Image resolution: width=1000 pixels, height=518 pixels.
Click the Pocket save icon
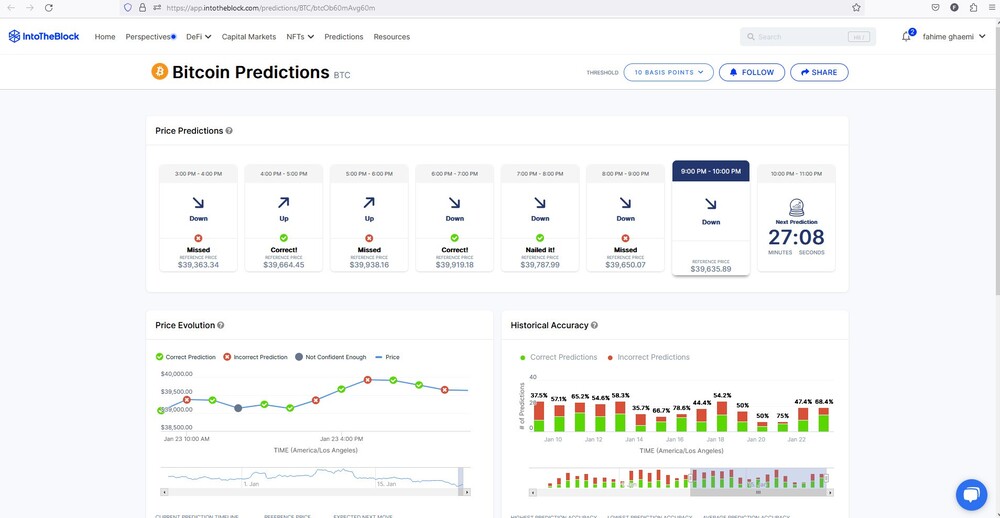936,8
